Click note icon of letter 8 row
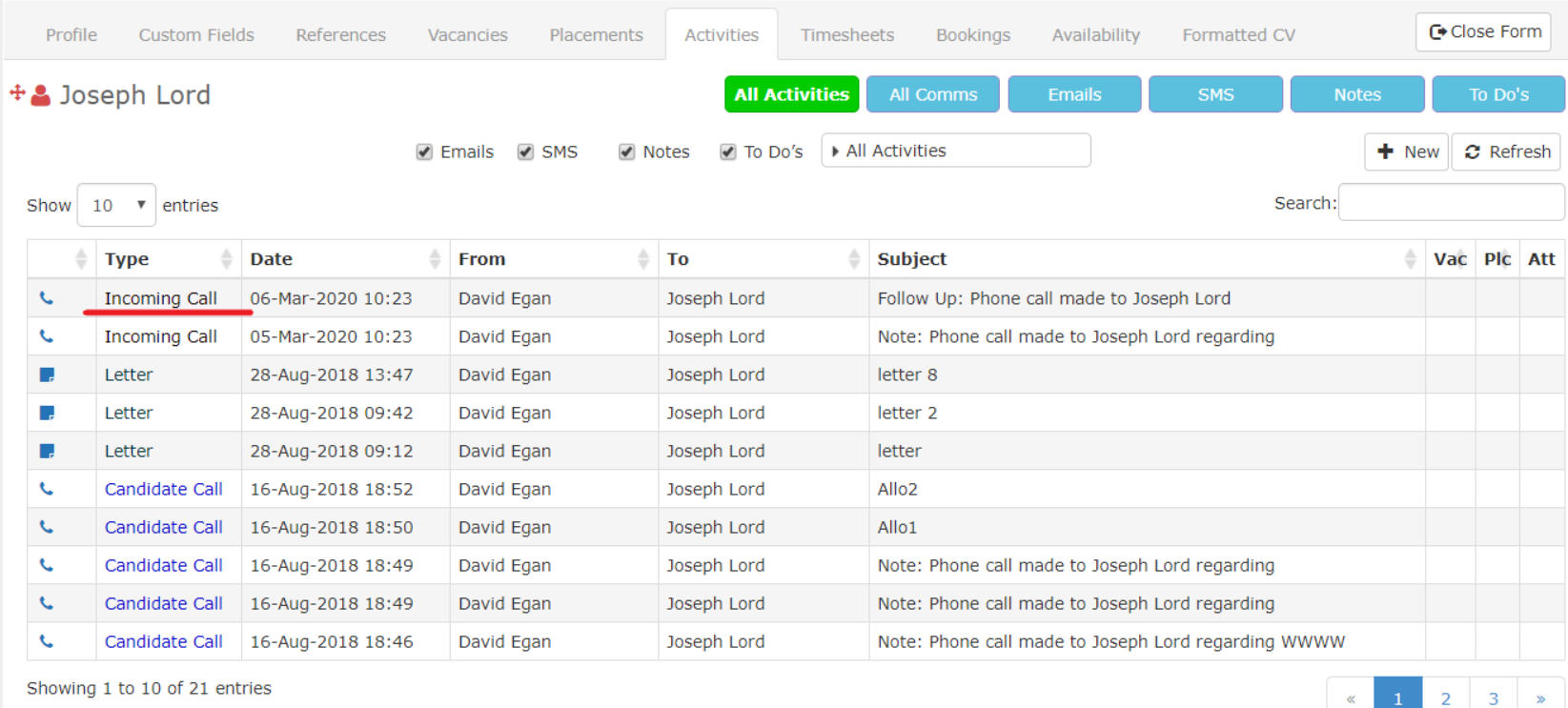The width and height of the screenshot is (1568, 708). click(47, 374)
